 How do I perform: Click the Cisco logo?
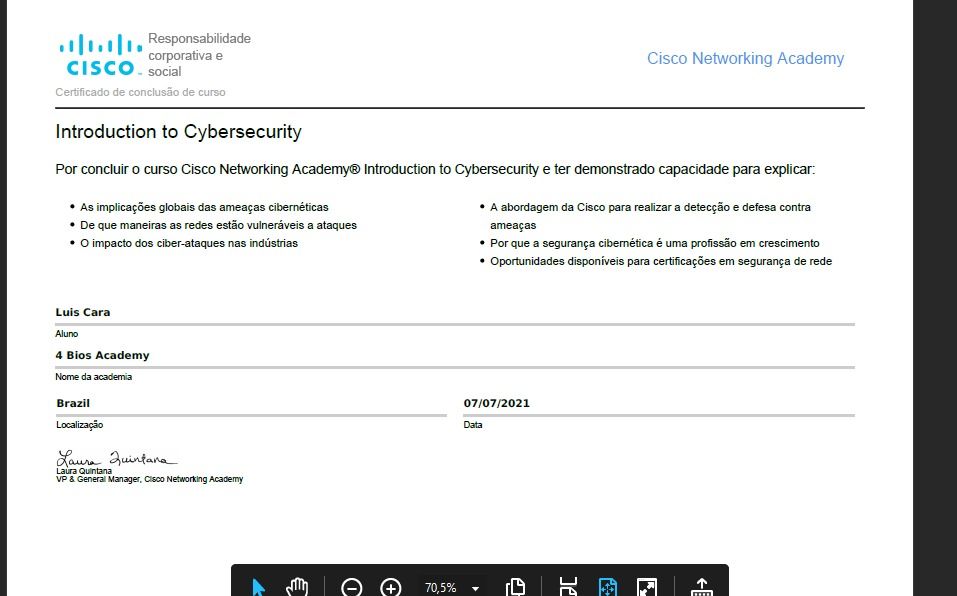[x=101, y=56]
